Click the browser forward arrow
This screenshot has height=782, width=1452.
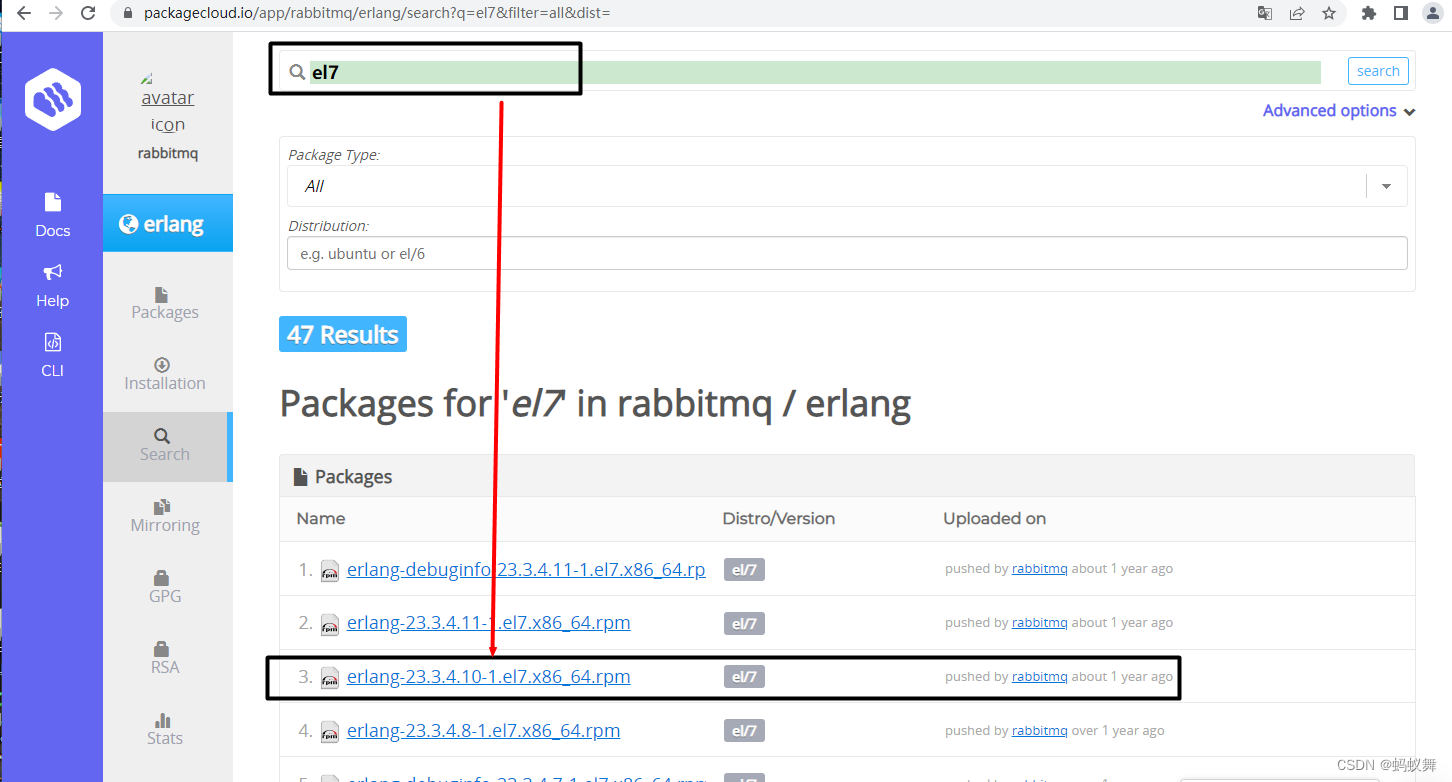[56, 13]
